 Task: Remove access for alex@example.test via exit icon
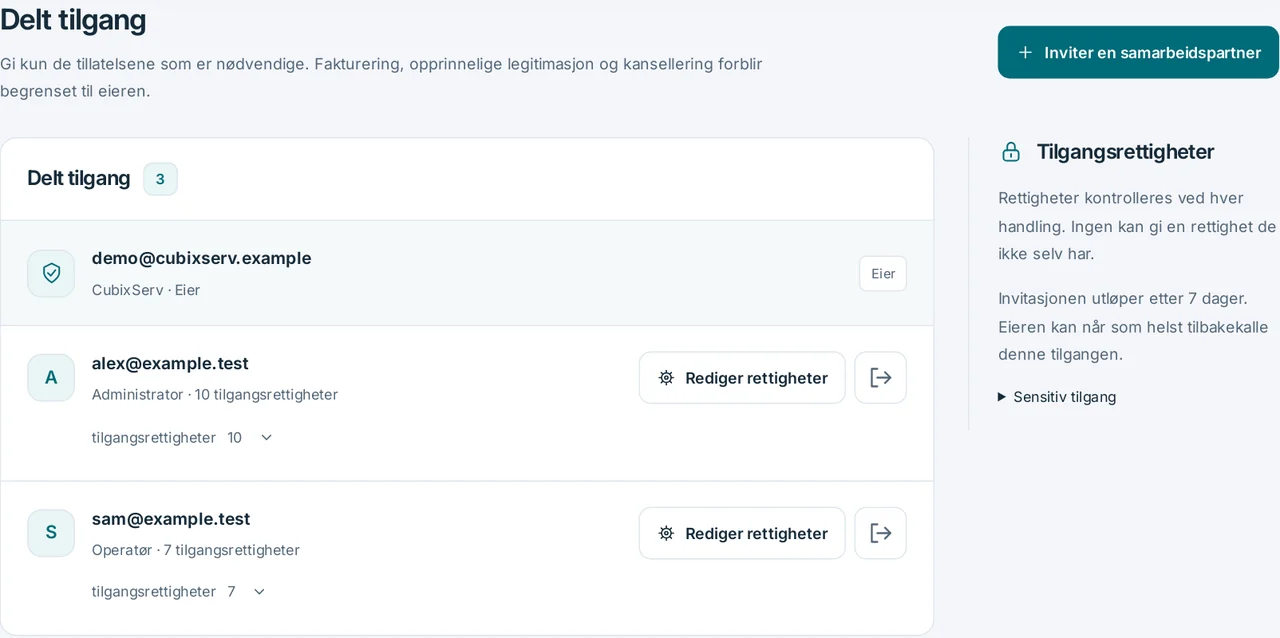point(880,378)
